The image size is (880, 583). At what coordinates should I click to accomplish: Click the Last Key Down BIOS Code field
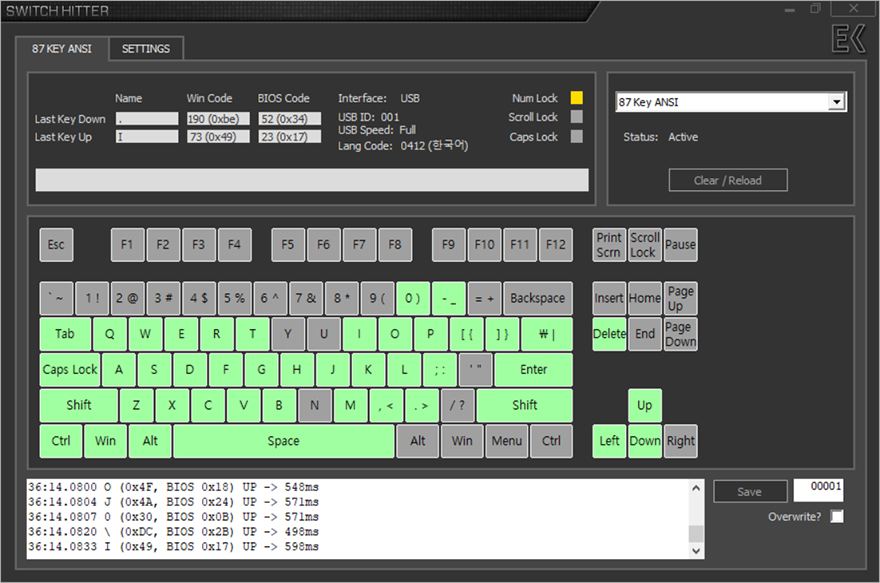point(290,119)
